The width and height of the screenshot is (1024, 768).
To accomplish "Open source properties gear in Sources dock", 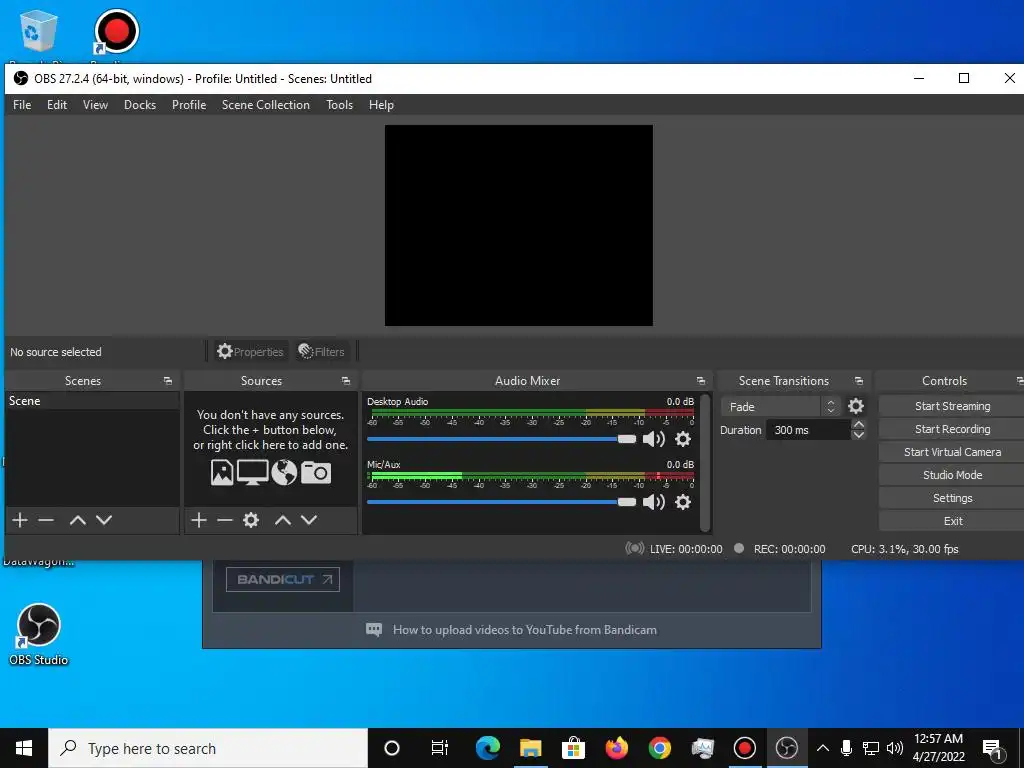I will click(251, 520).
